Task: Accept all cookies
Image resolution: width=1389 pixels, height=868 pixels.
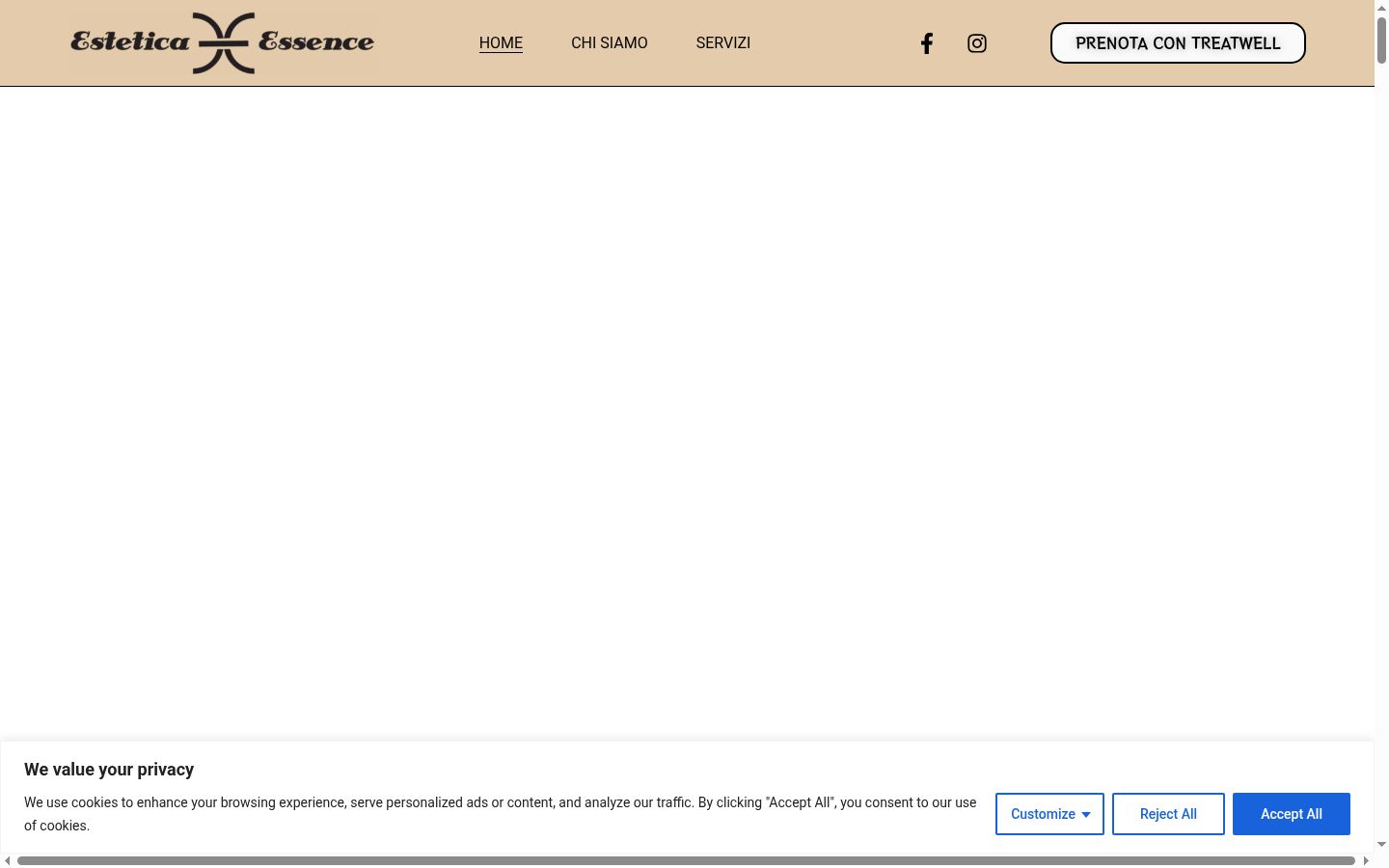Action: 1292,814
